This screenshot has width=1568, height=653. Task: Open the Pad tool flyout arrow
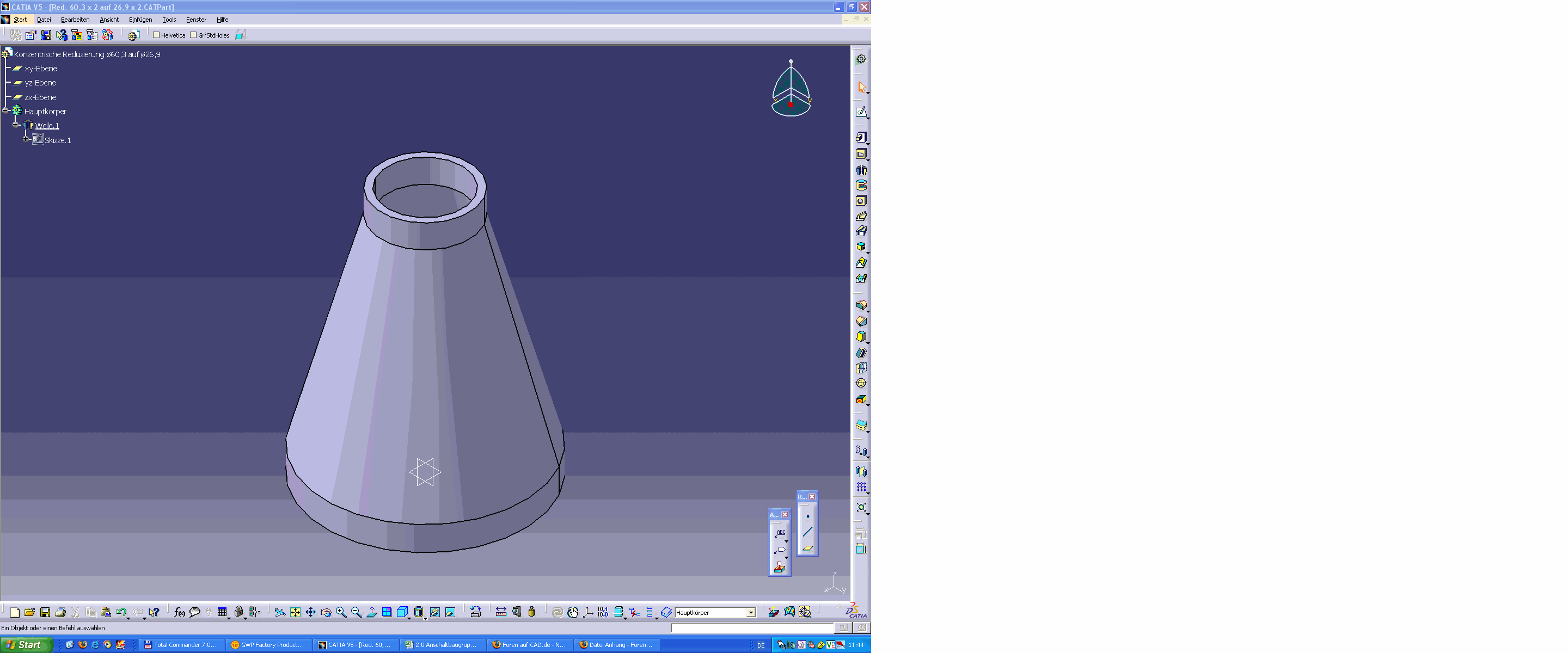pyautogui.click(x=867, y=144)
